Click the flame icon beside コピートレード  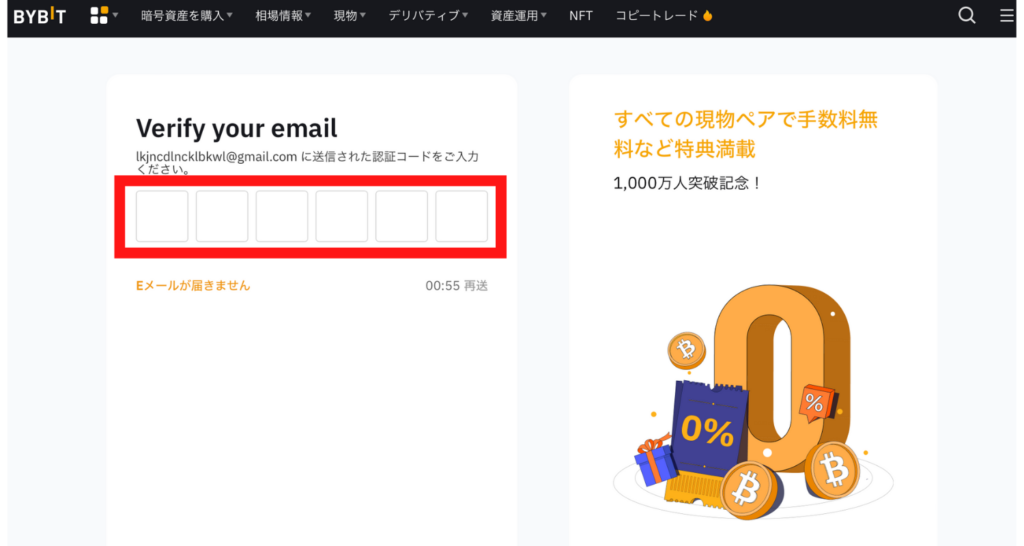[x=708, y=16]
